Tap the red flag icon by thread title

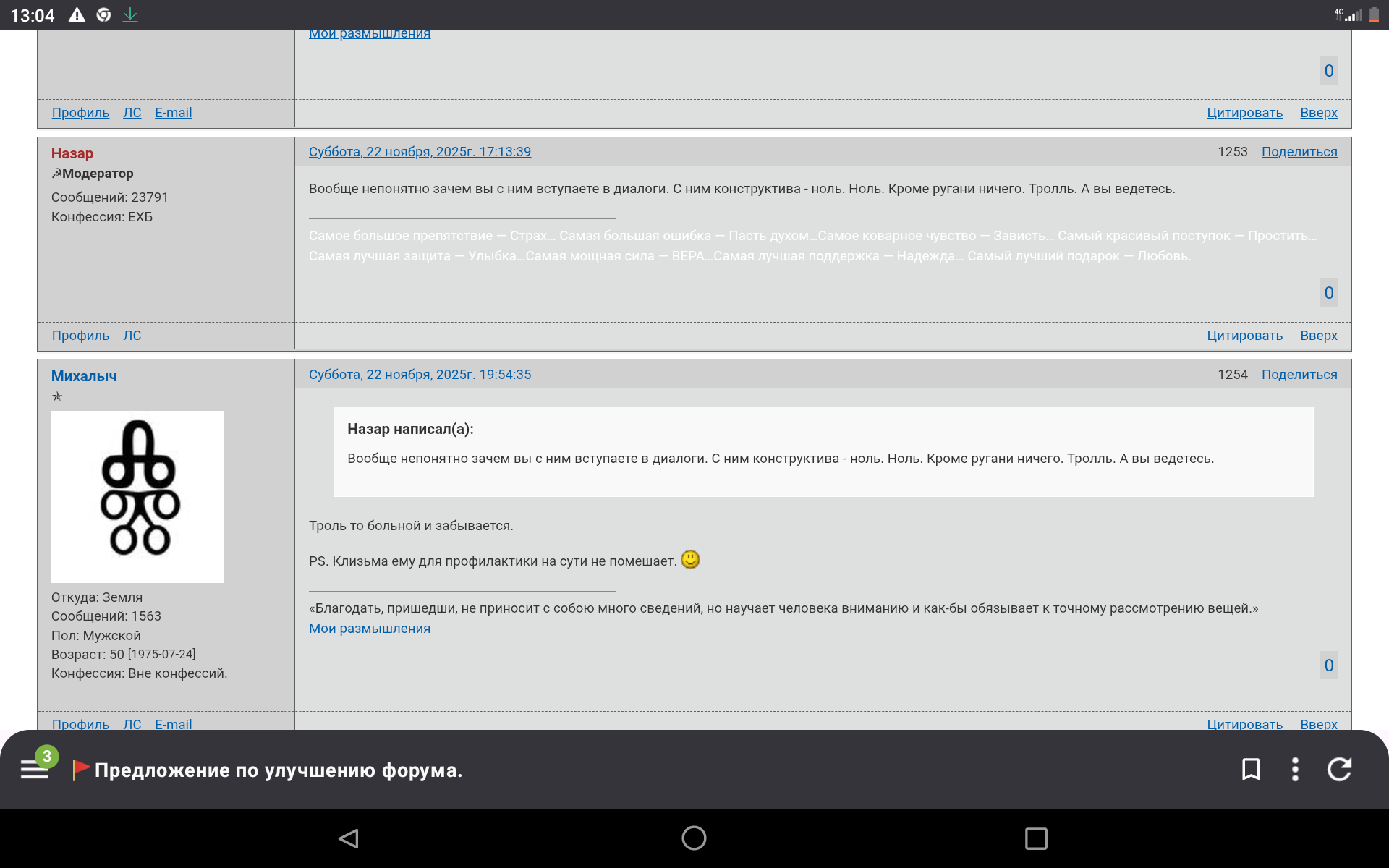80,770
